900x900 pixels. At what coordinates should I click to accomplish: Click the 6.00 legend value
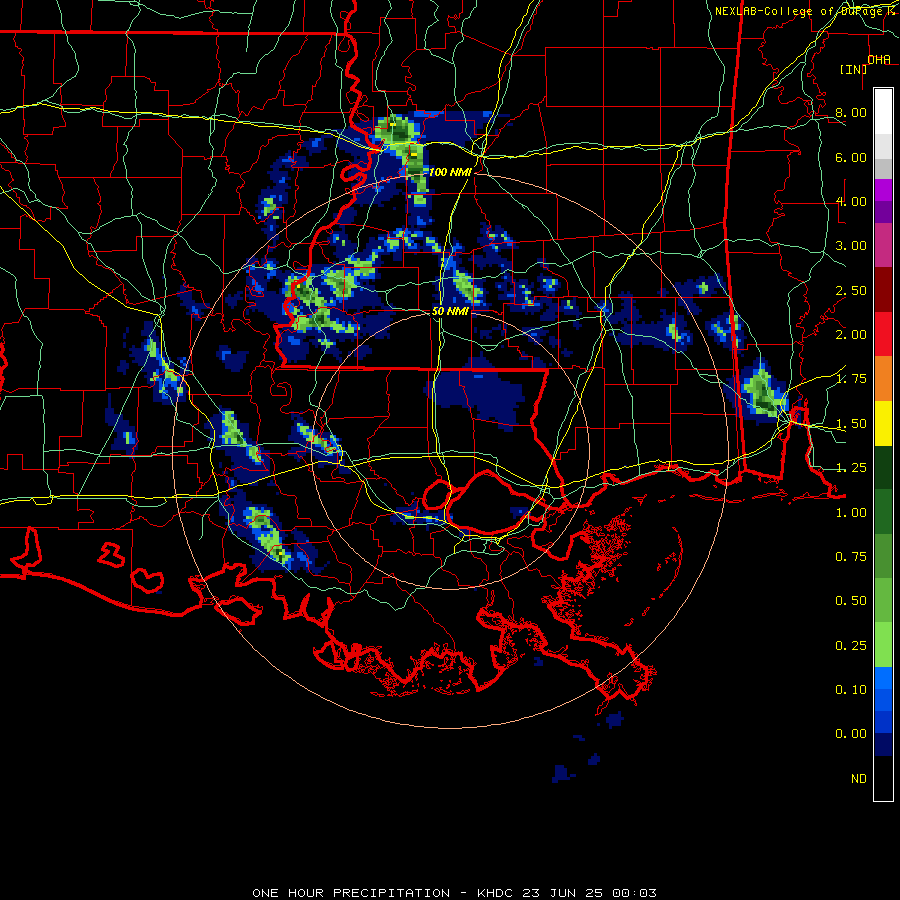coord(851,157)
